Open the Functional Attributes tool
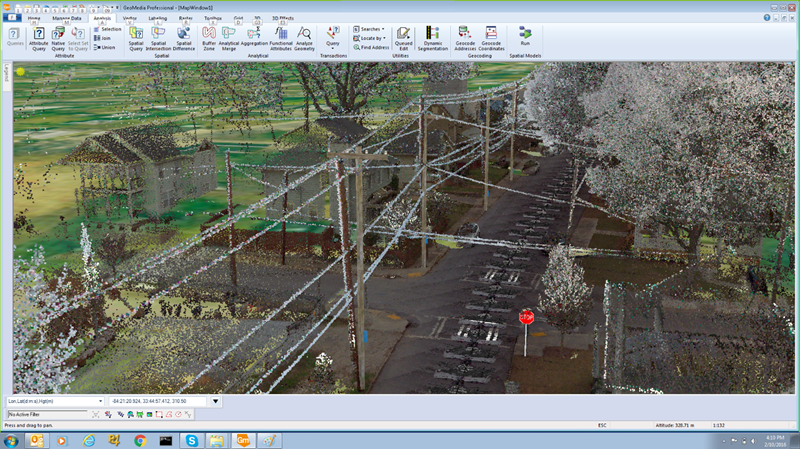Image resolution: width=800 pixels, height=449 pixels. click(281, 39)
